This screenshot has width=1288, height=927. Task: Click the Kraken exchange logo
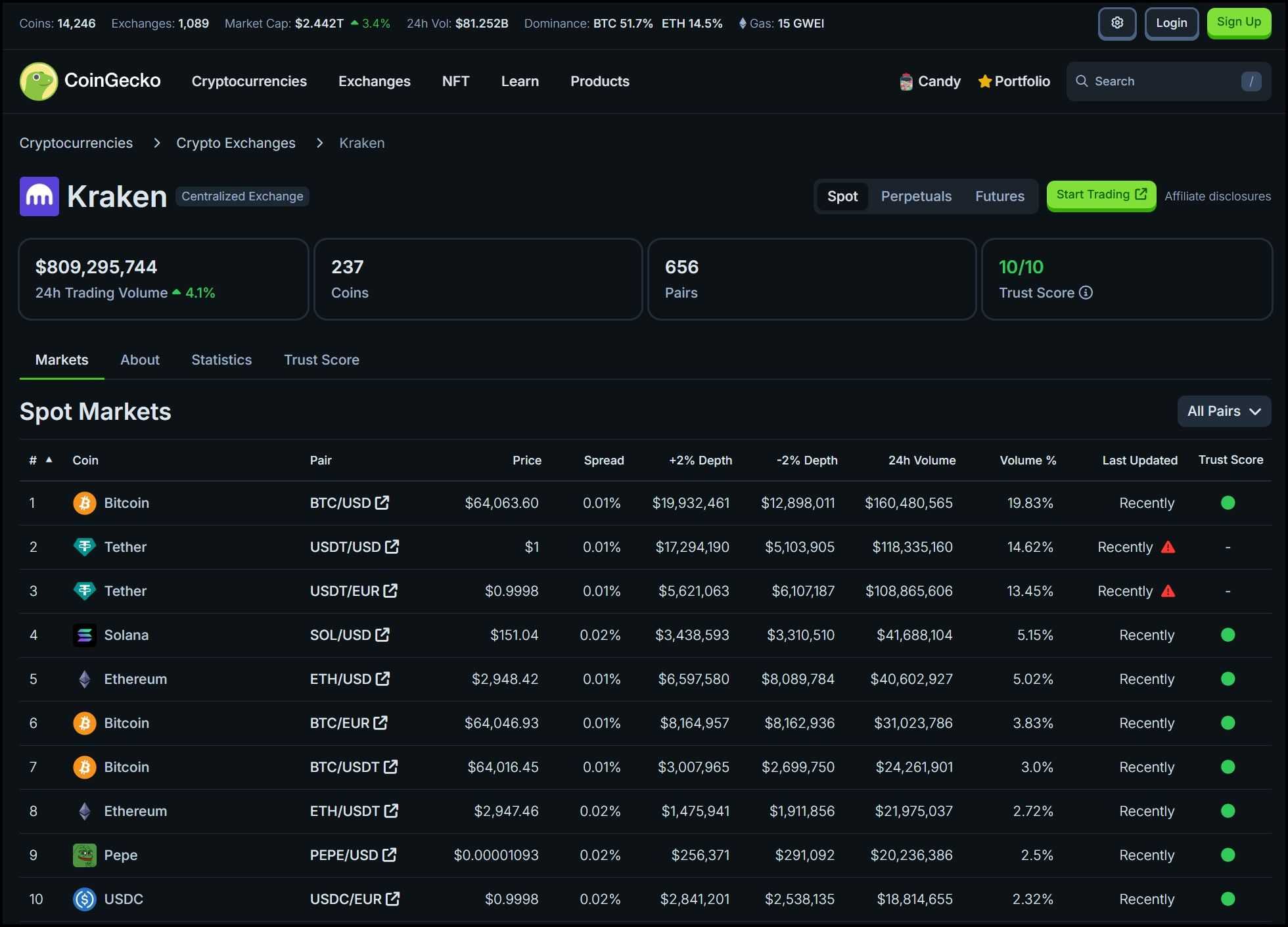(x=39, y=196)
